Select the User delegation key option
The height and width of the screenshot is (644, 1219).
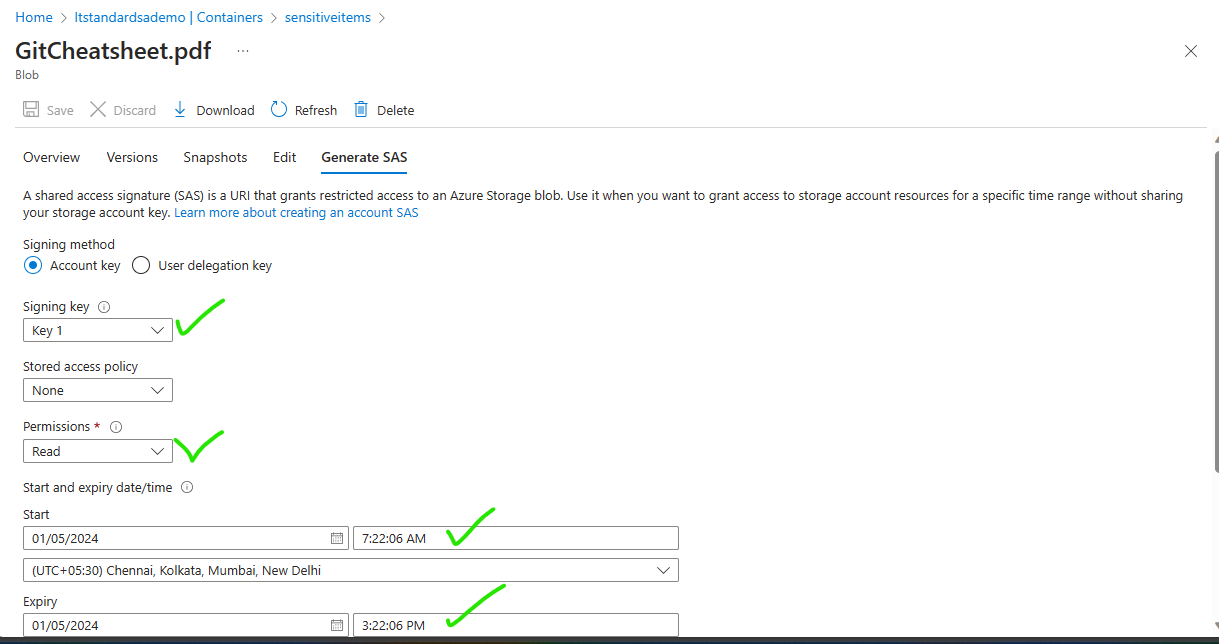click(x=141, y=265)
